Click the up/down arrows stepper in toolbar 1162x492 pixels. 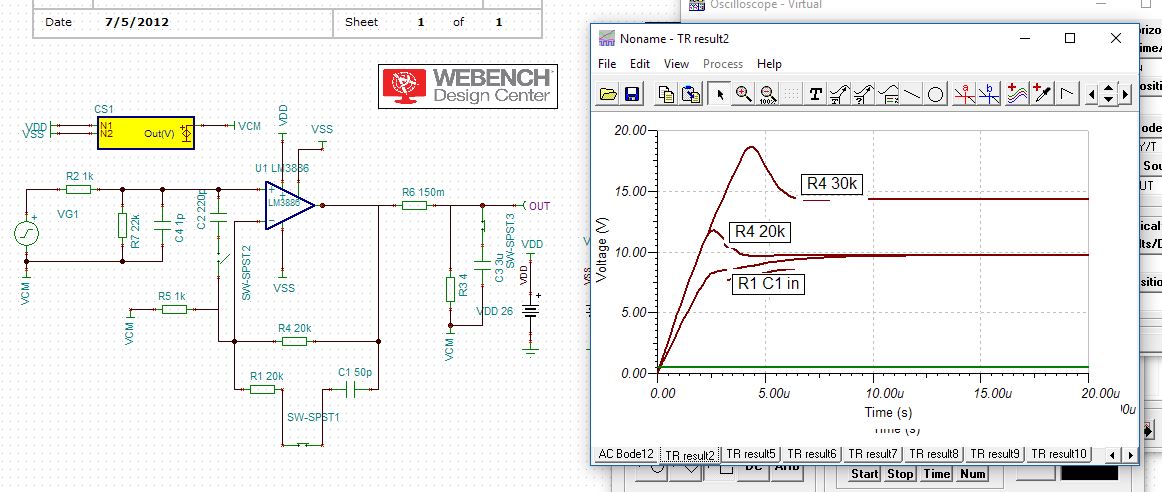click(x=1109, y=94)
